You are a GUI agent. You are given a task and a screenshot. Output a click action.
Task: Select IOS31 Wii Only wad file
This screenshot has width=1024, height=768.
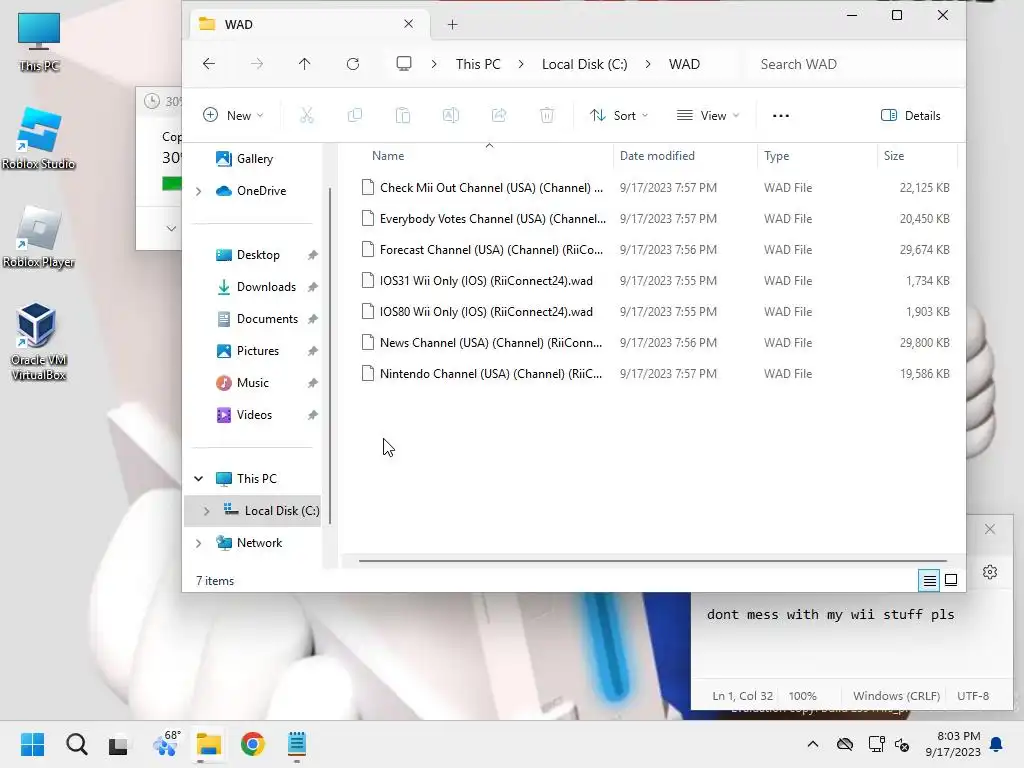click(x=656, y=281)
